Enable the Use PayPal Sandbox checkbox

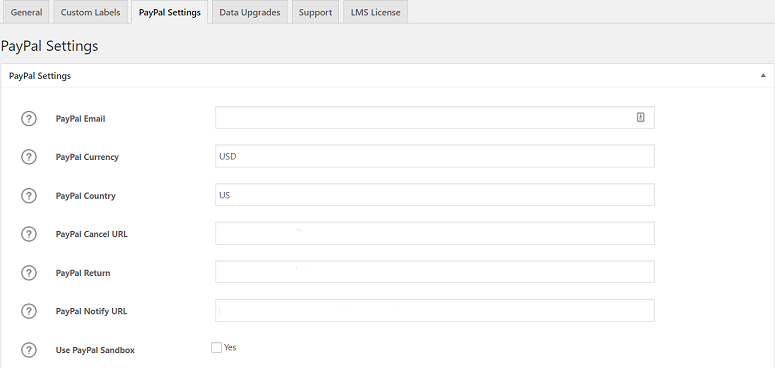(x=216, y=348)
